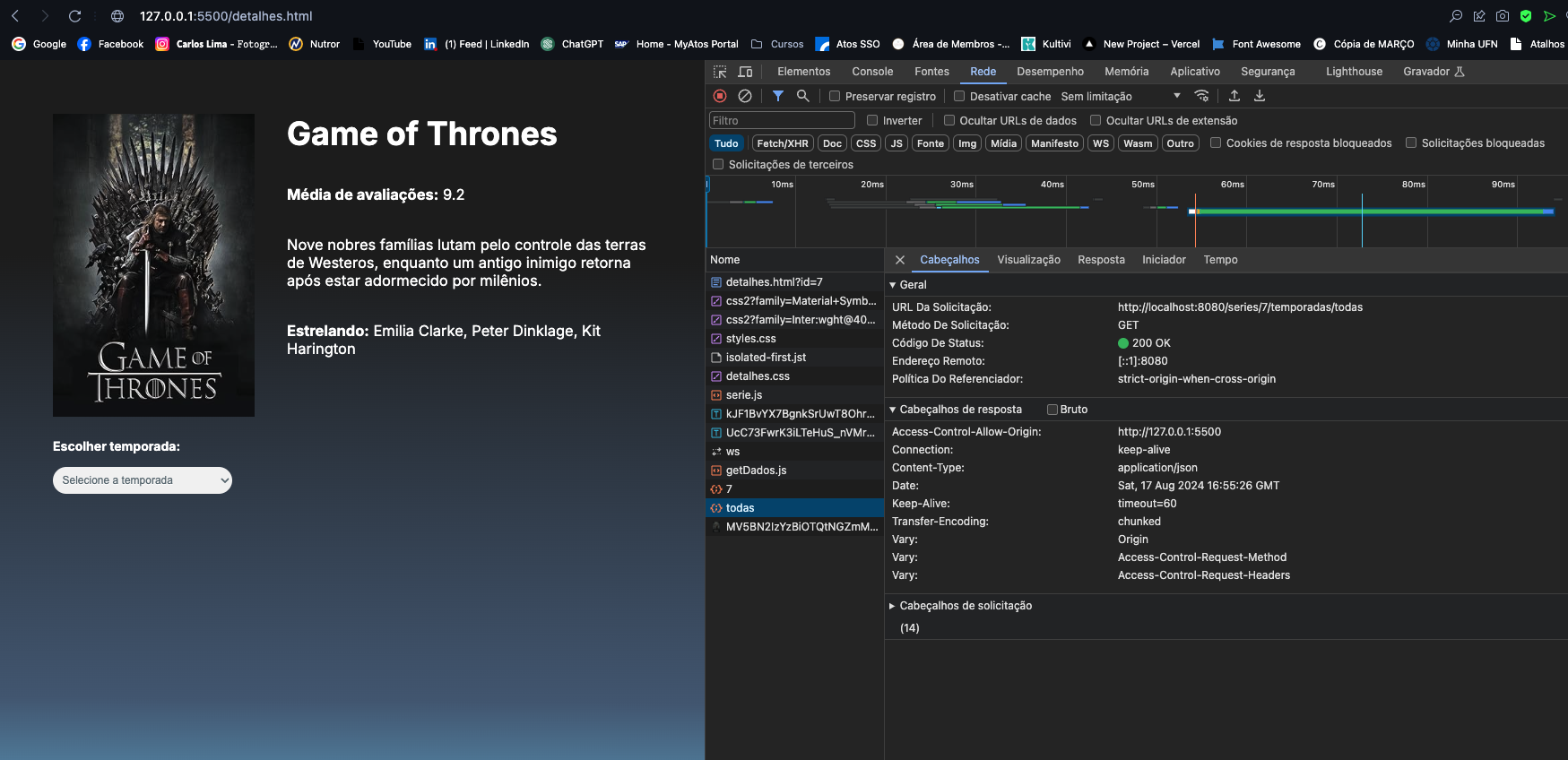Open the Lighthouse tab
The width and height of the screenshot is (1568, 760).
click(x=1354, y=72)
